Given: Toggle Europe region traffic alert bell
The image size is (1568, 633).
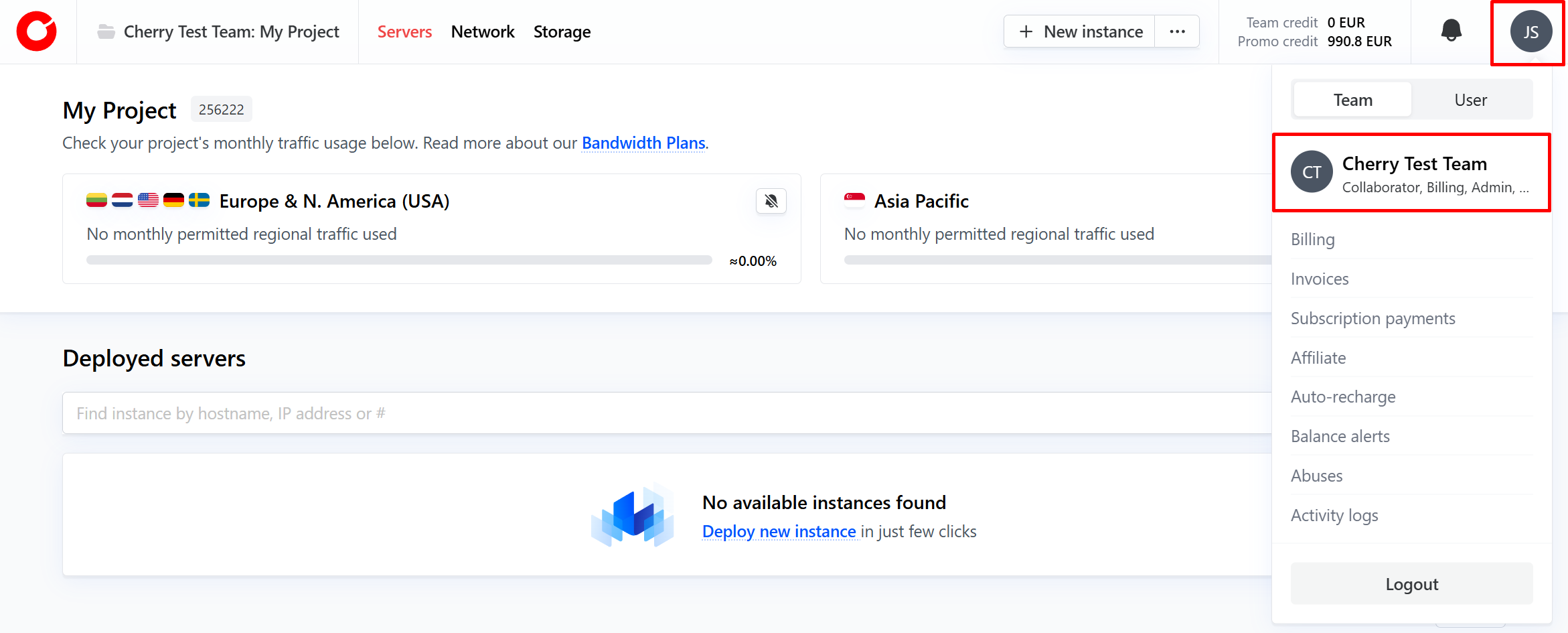Looking at the screenshot, I should click(x=771, y=201).
